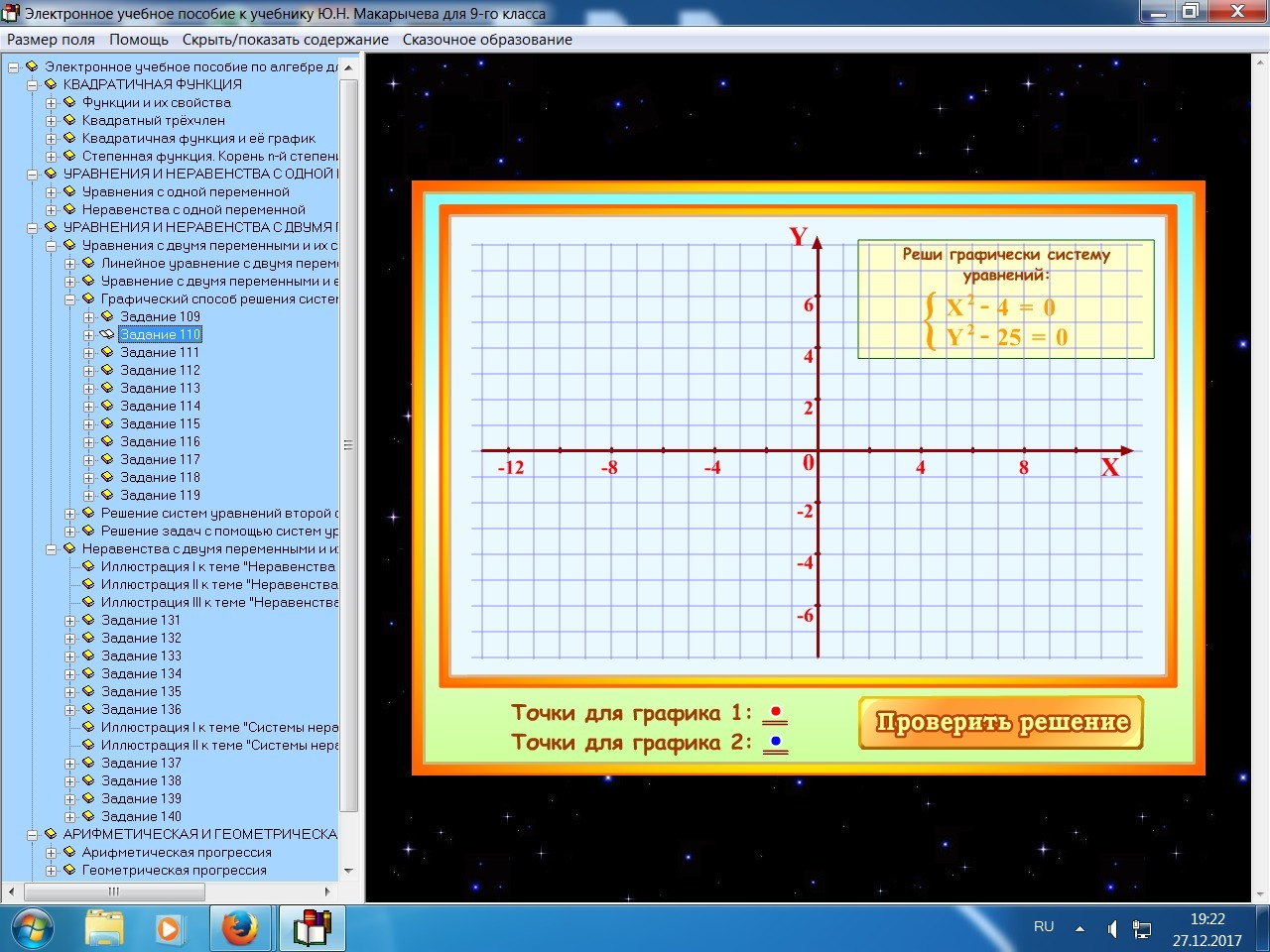Click the textbook app taskbar icon

click(x=312, y=929)
